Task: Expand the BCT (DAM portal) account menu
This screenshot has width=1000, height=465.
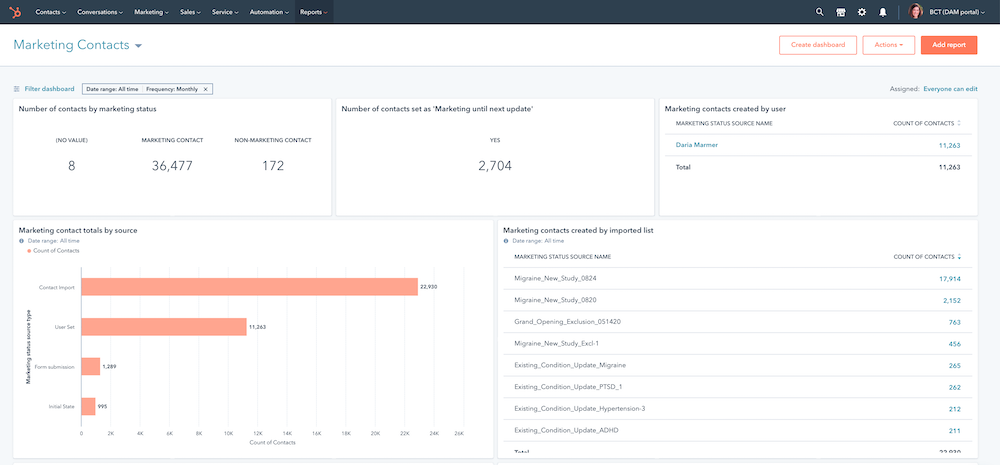Action: [959, 12]
